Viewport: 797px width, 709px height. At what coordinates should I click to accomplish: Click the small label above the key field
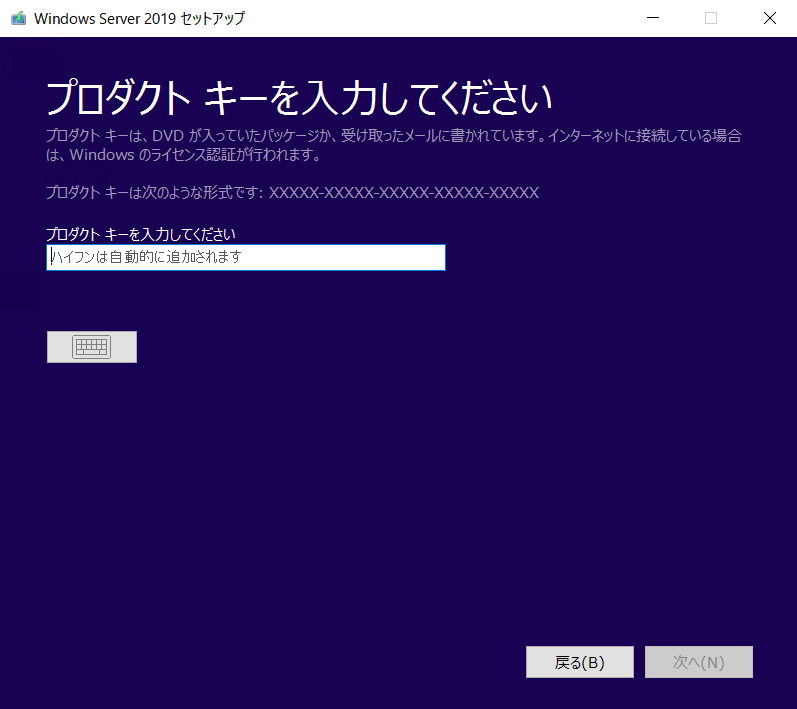click(141, 234)
